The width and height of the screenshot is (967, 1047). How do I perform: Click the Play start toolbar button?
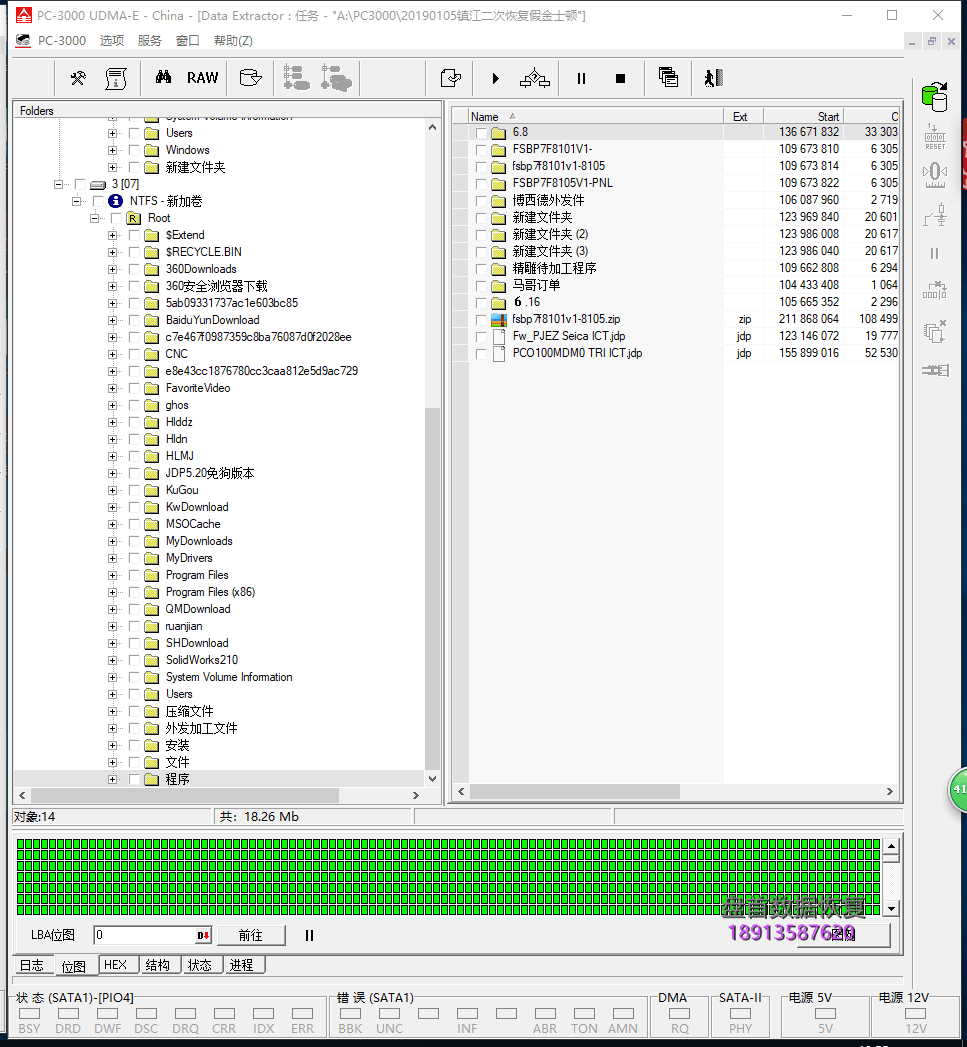pos(496,78)
